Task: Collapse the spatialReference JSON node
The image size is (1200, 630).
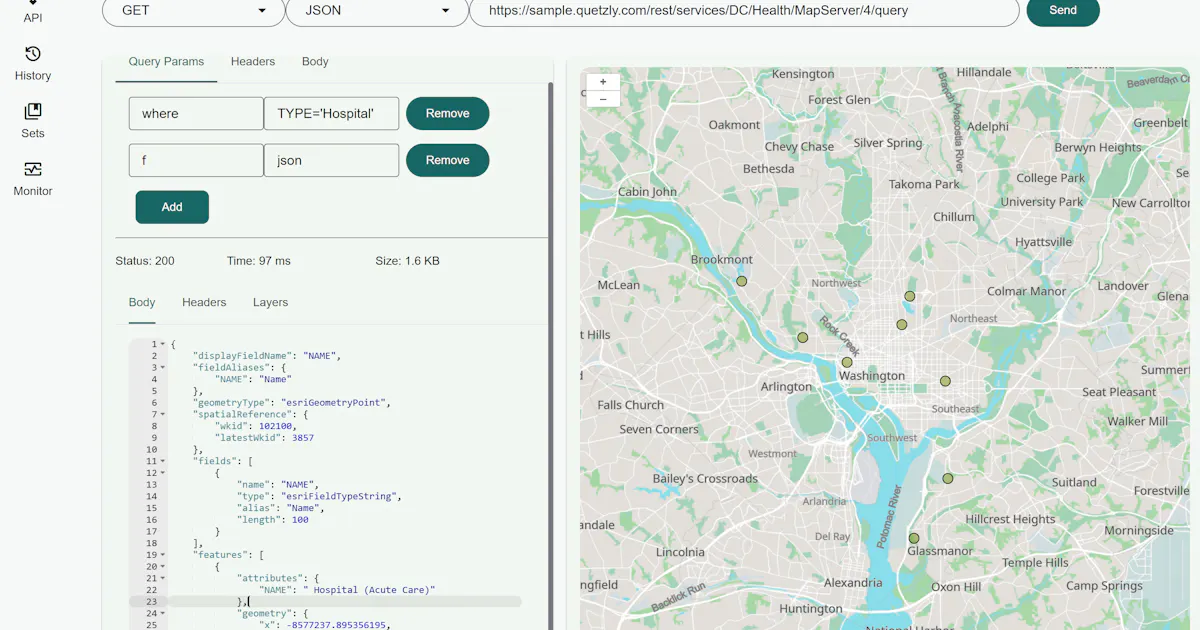Action: [x=163, y=414]
